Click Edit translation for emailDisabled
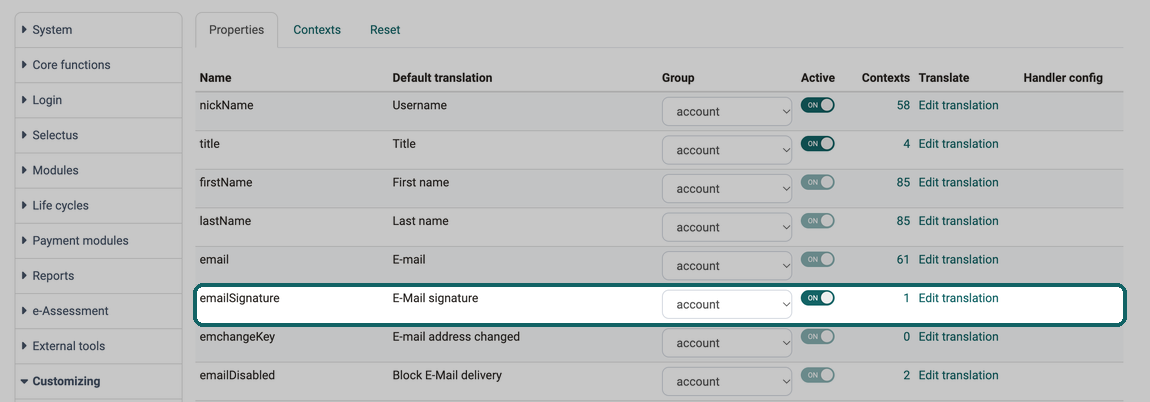The height and width of the screenshot is (402, 1150). pos(958,375)
